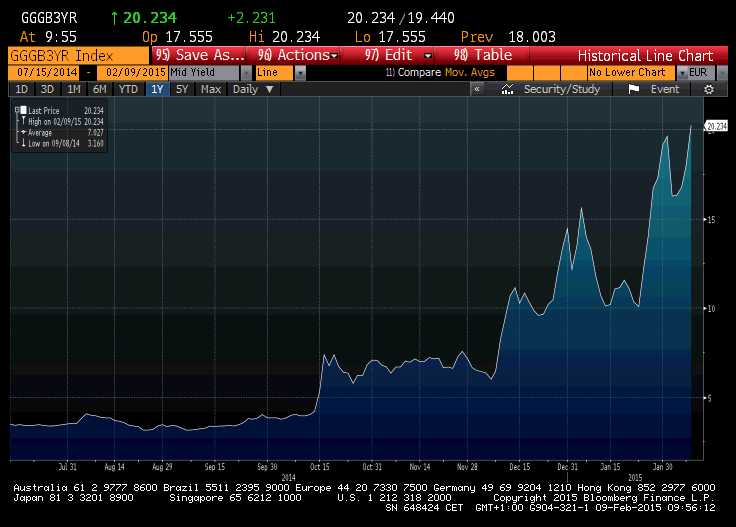The image size is (736, 527).
Task: Select the 5Y range tab
Action: [182, 89]
